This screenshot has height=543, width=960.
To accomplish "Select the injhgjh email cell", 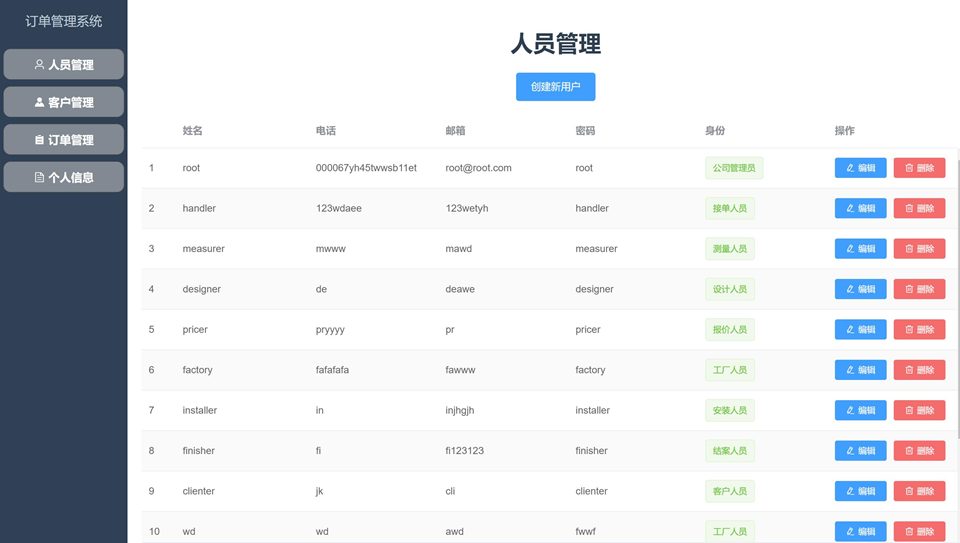I will (460, 410).
